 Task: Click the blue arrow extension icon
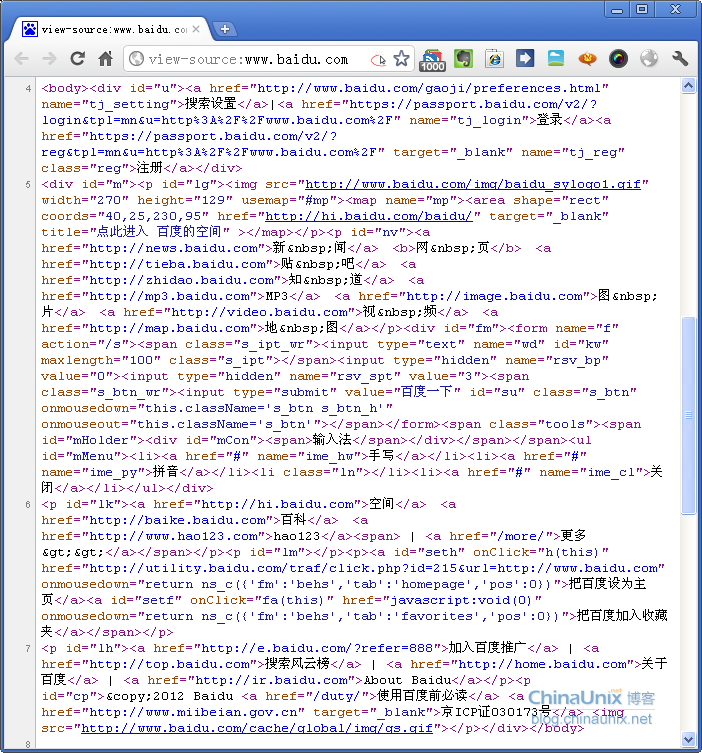tap(525, 59)
